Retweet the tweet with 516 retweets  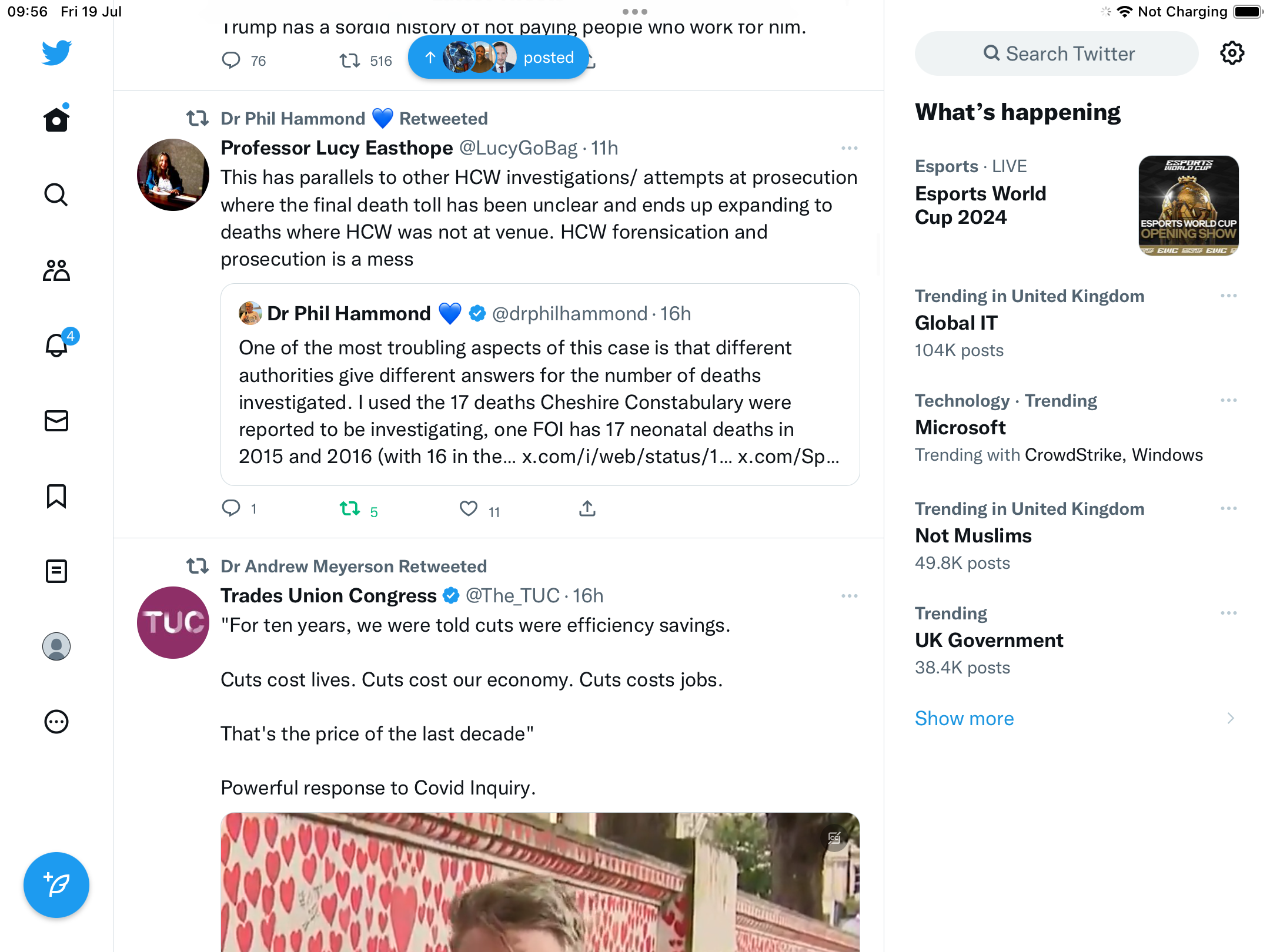[350, 61]
